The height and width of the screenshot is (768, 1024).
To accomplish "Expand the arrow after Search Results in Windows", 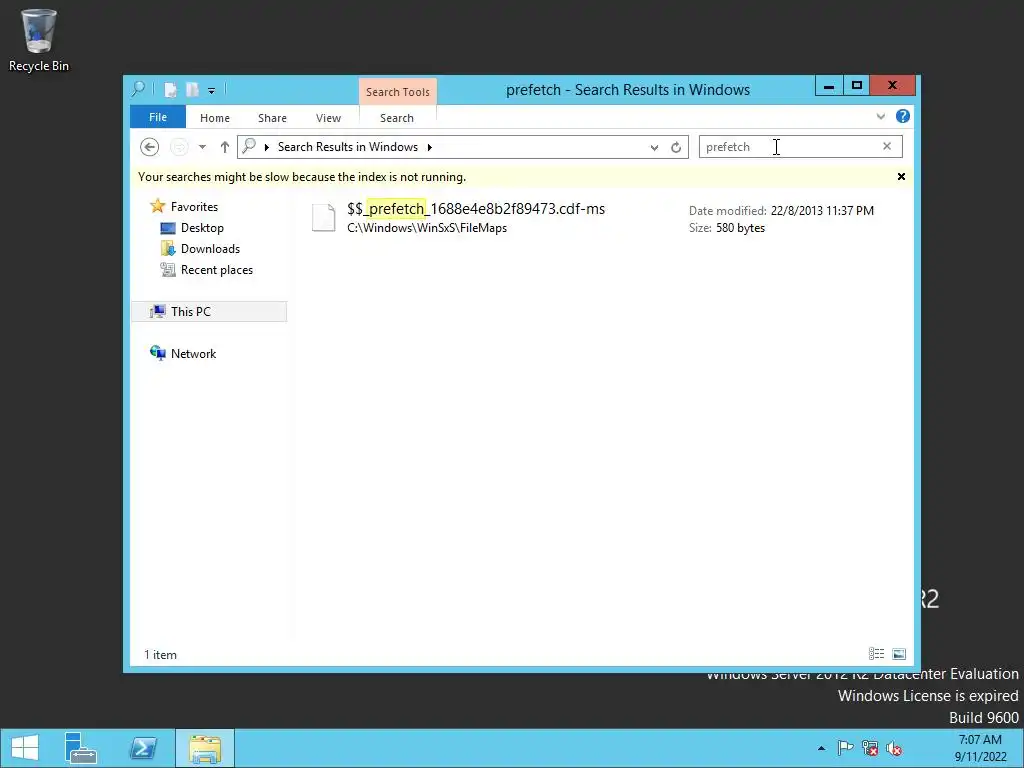I will coord(429,147).
